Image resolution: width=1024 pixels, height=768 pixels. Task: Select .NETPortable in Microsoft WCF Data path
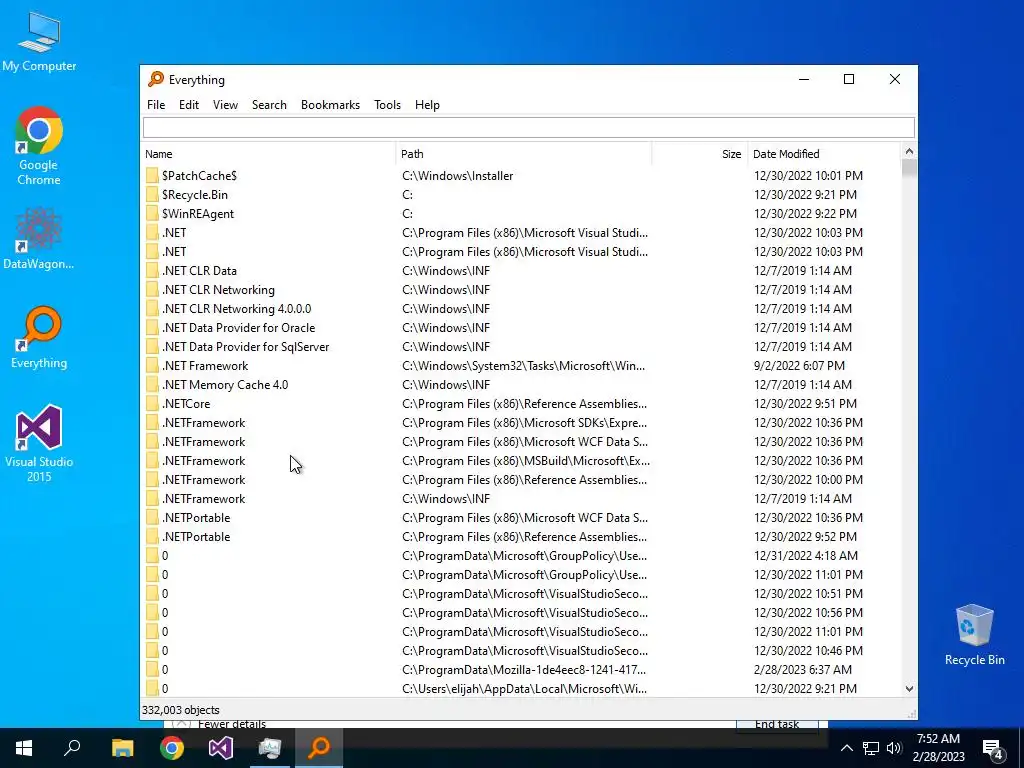point(196,518)
